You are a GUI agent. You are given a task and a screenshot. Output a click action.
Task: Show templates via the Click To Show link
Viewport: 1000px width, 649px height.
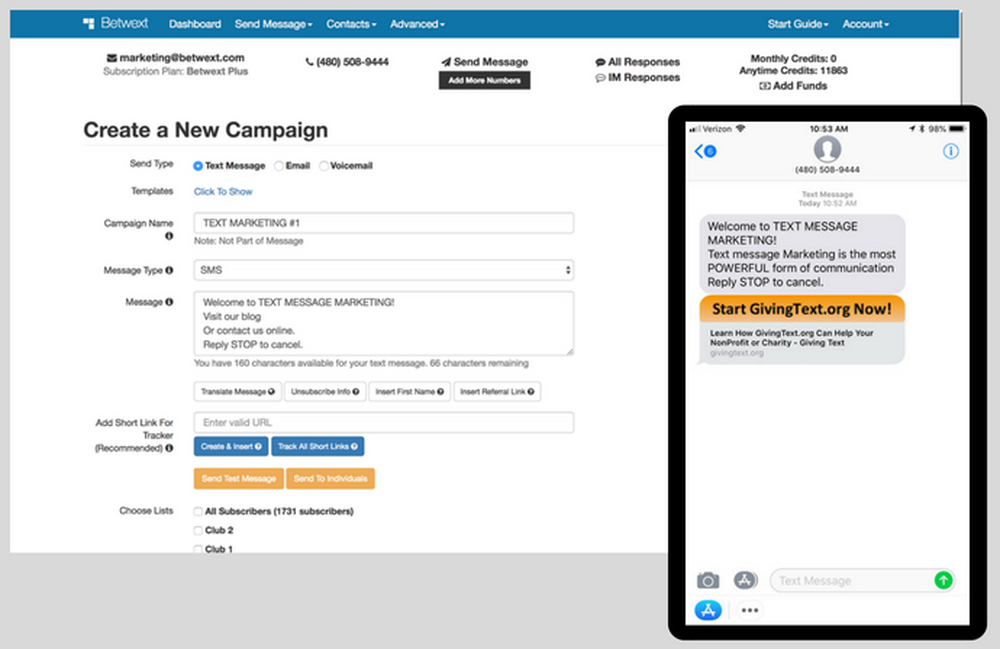[x=222, y=191]
